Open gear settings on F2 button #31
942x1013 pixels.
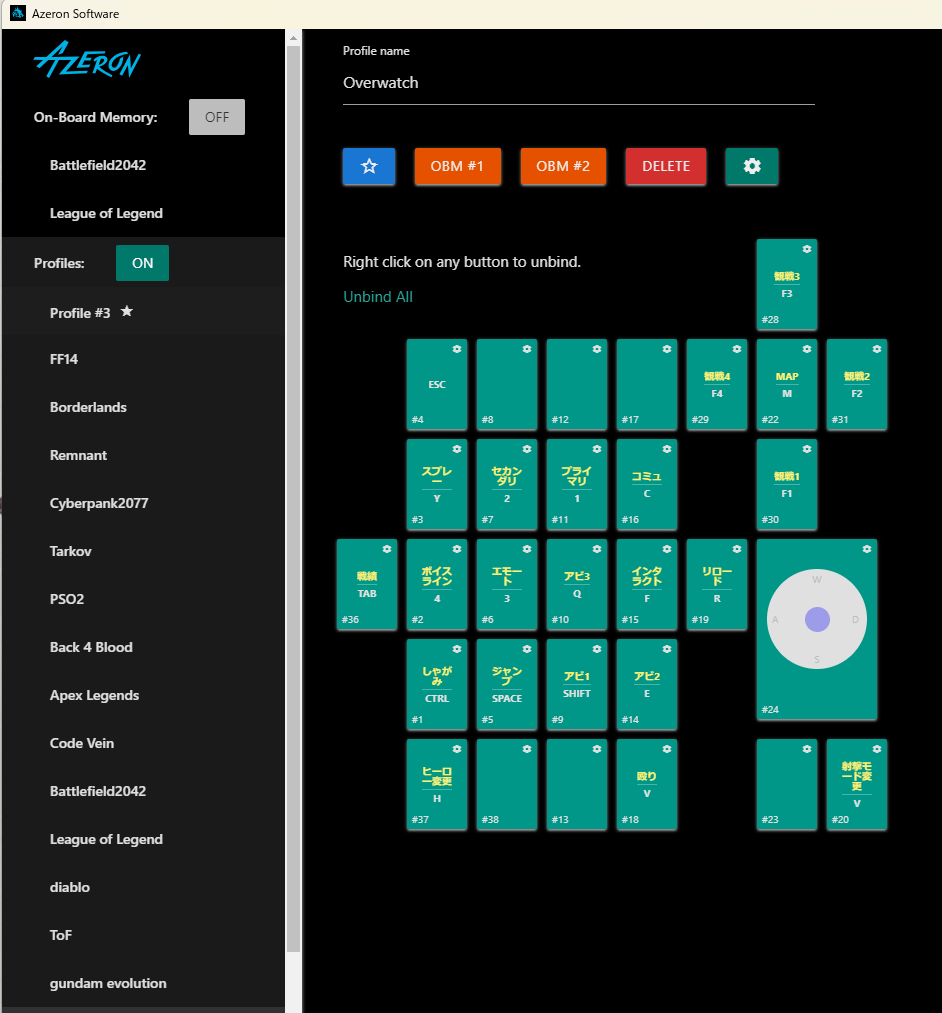(x=877, y=349)
